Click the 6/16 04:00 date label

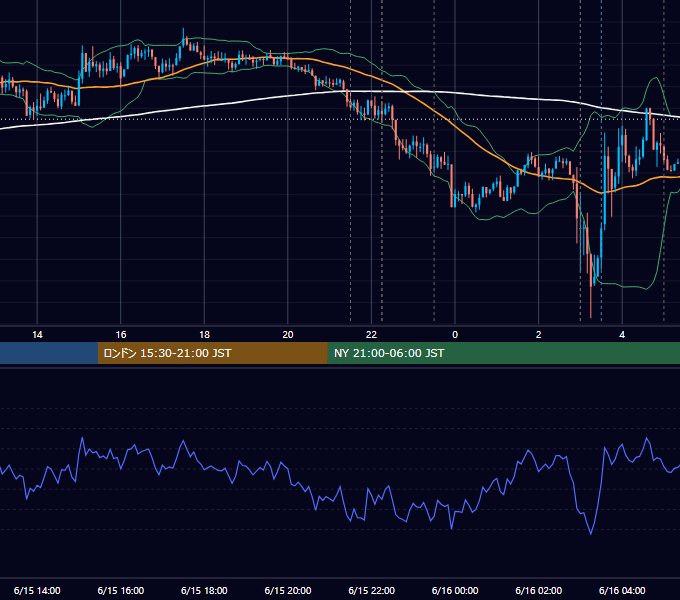[x=622, y=590]
